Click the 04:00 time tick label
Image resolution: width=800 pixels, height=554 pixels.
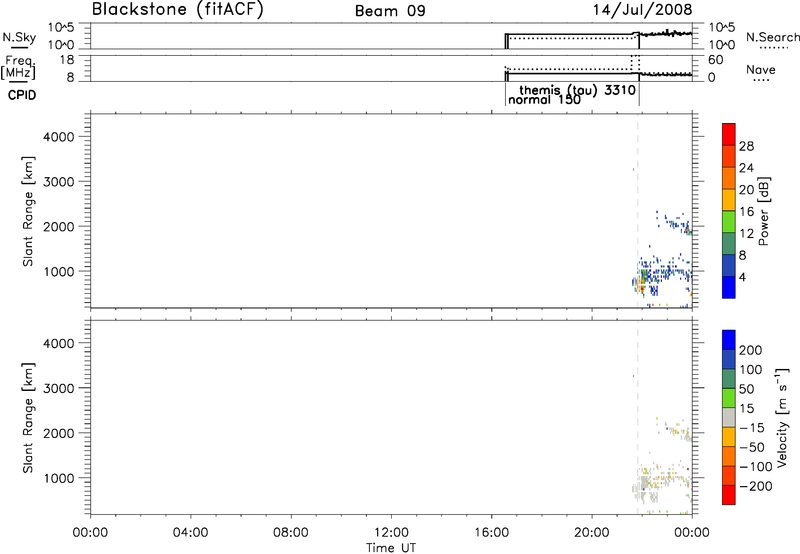pos(190,533)
